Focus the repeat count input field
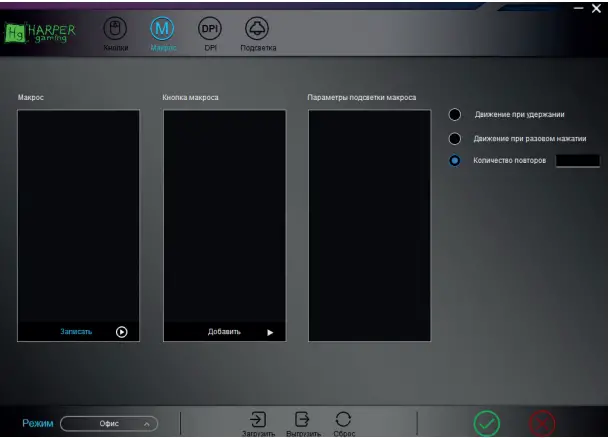Image resolution: width=610 pixels, height=438 pixels. [577, 161]
